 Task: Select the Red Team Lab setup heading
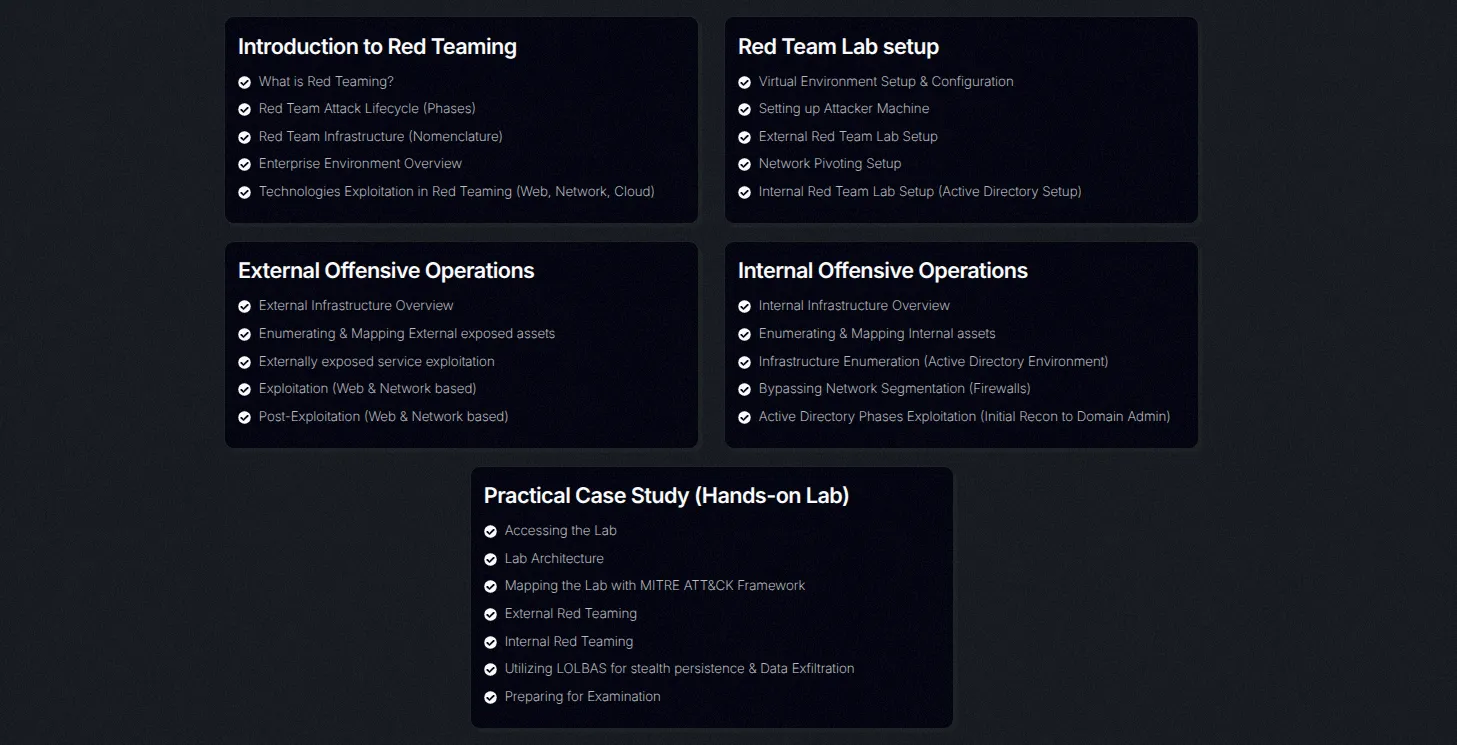click(838, 47)
